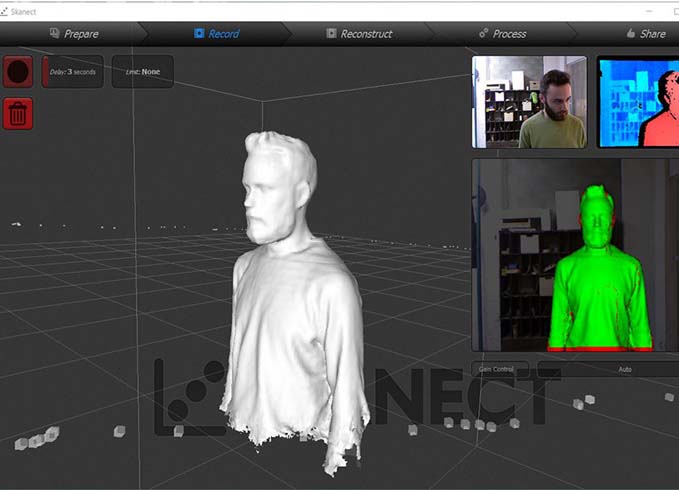
Task: Click the Share thumbs-up icon
Action: pos(631,33)
